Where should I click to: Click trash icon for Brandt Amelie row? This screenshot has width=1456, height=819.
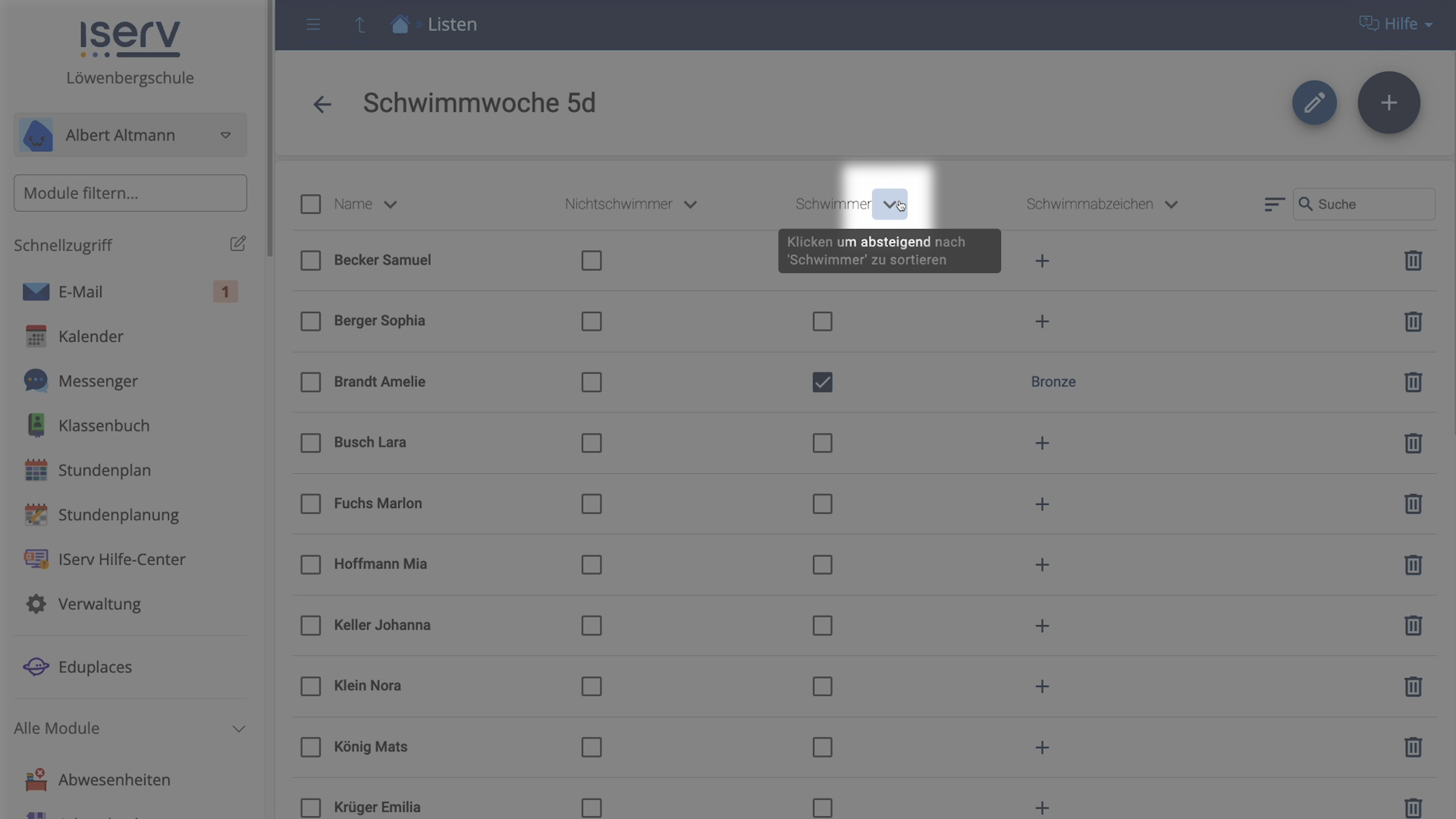coord(1412,382)
